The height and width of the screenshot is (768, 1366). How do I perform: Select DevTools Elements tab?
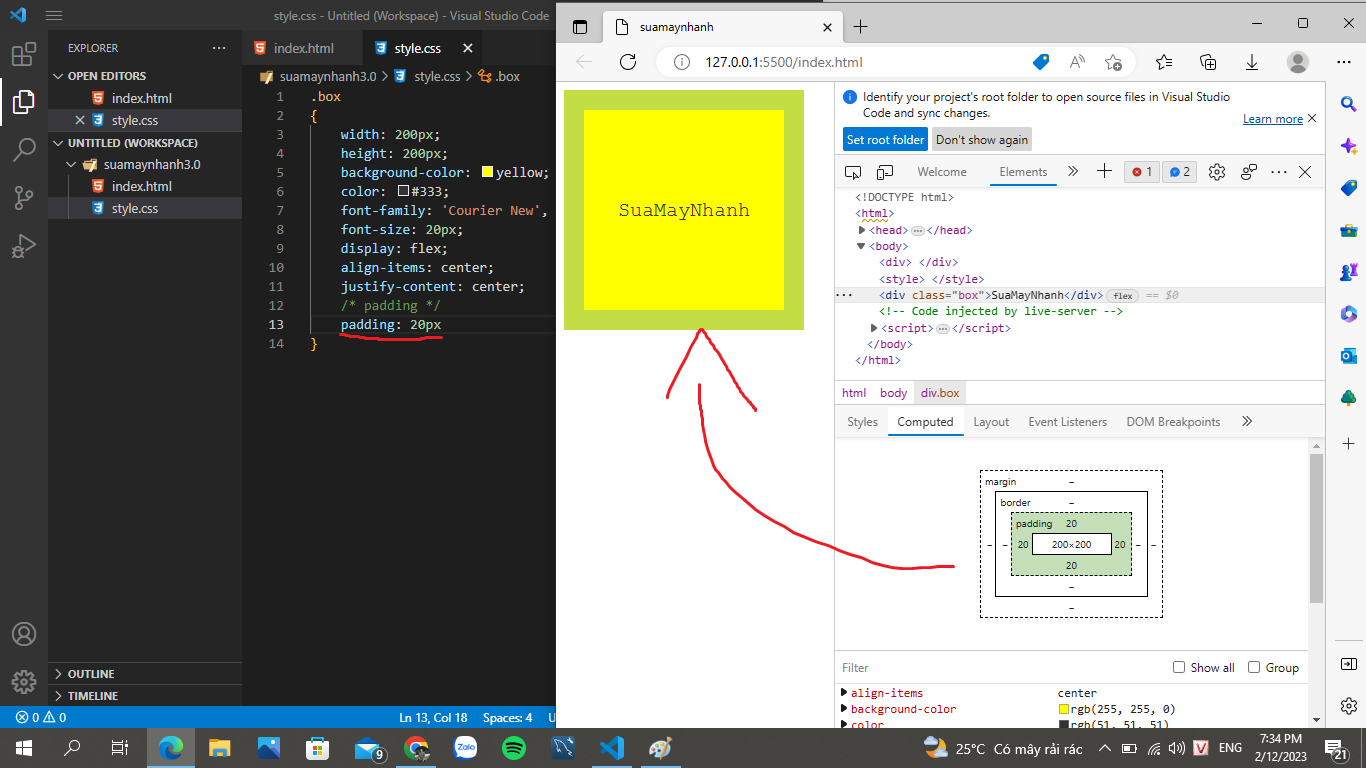[1023, 172]
